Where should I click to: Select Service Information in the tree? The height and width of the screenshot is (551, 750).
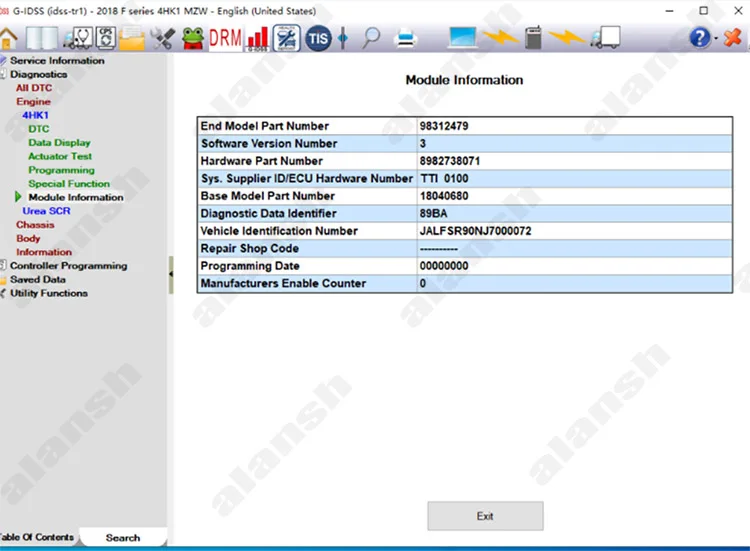click(57, 61)
